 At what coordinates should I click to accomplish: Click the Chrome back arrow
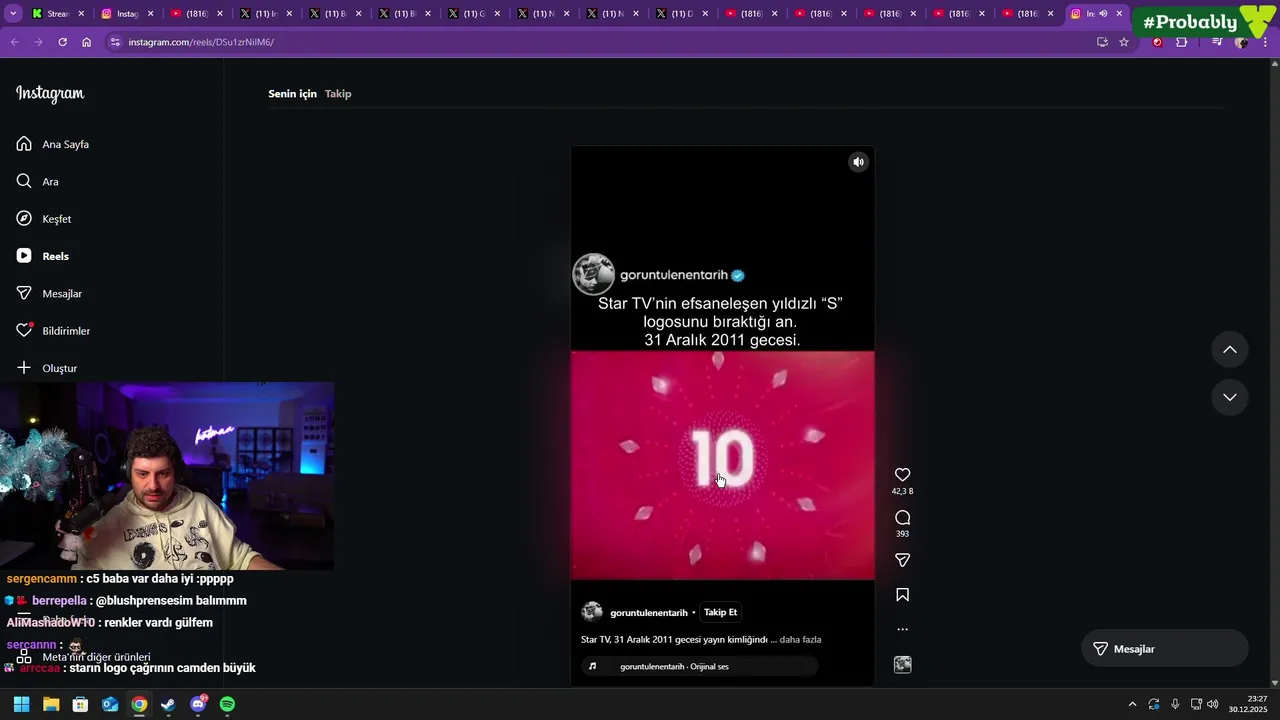click(14, 42)
